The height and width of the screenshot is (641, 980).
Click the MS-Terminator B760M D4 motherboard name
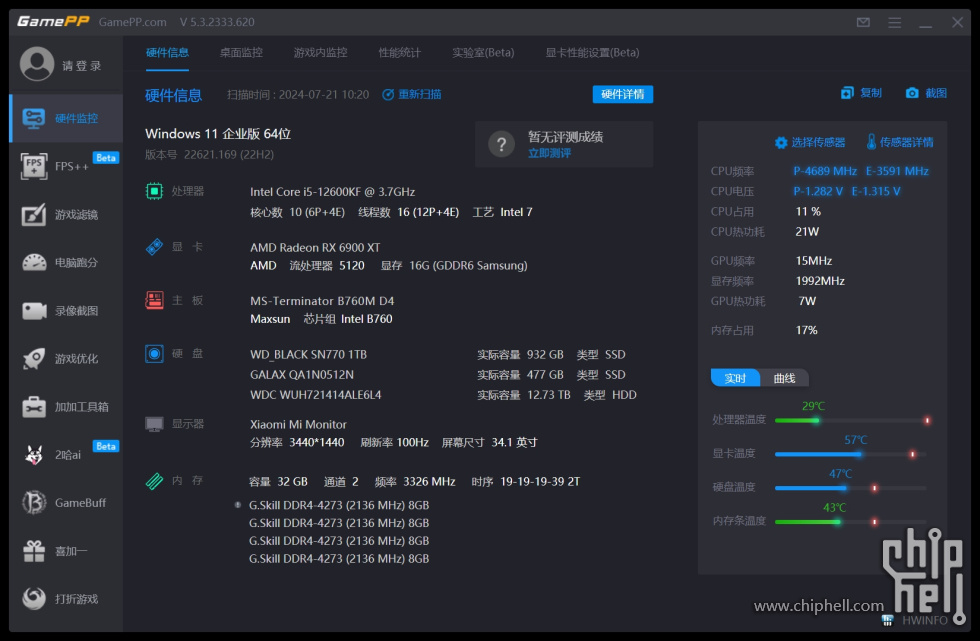coord(322,301)
